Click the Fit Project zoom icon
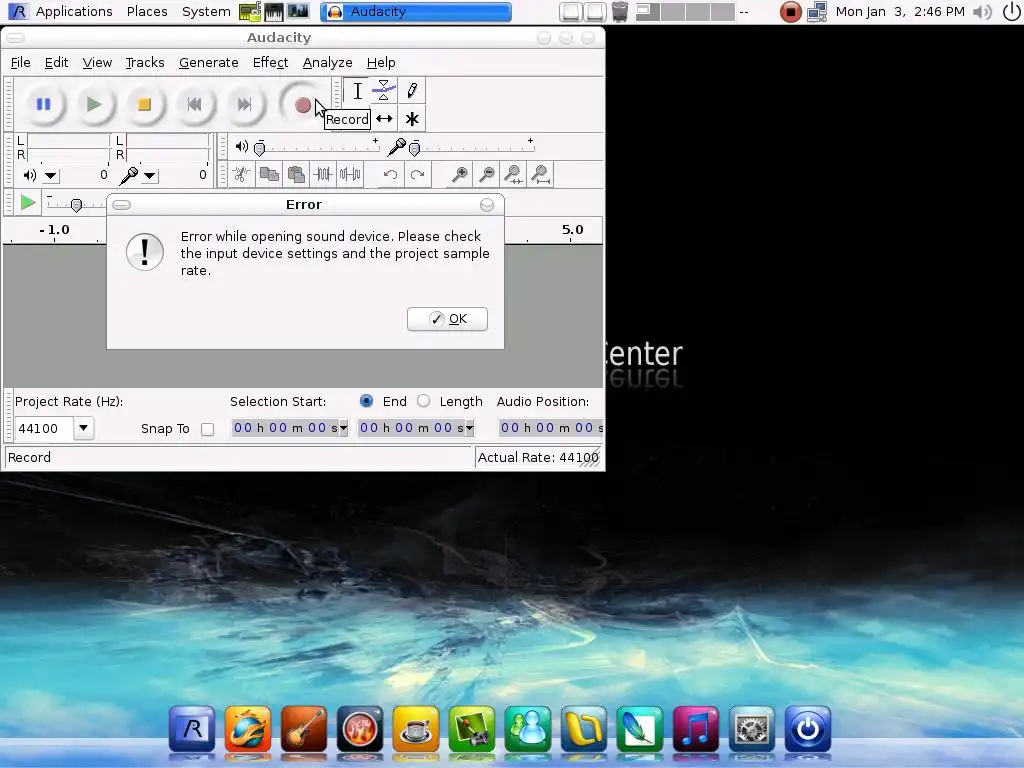Image resolution: width=1024 pixels, height=768 pixels. pyautogui.click(x=541, y=174)
